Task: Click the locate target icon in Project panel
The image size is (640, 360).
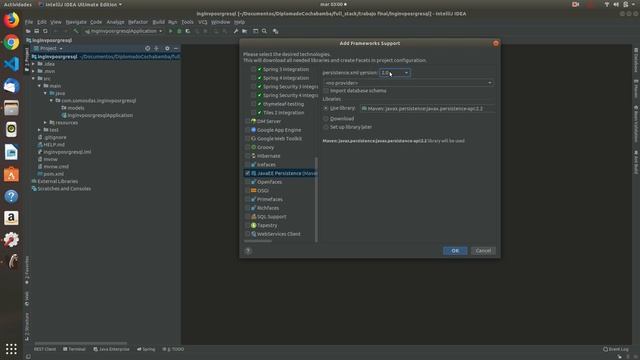Action: point(148,48)
